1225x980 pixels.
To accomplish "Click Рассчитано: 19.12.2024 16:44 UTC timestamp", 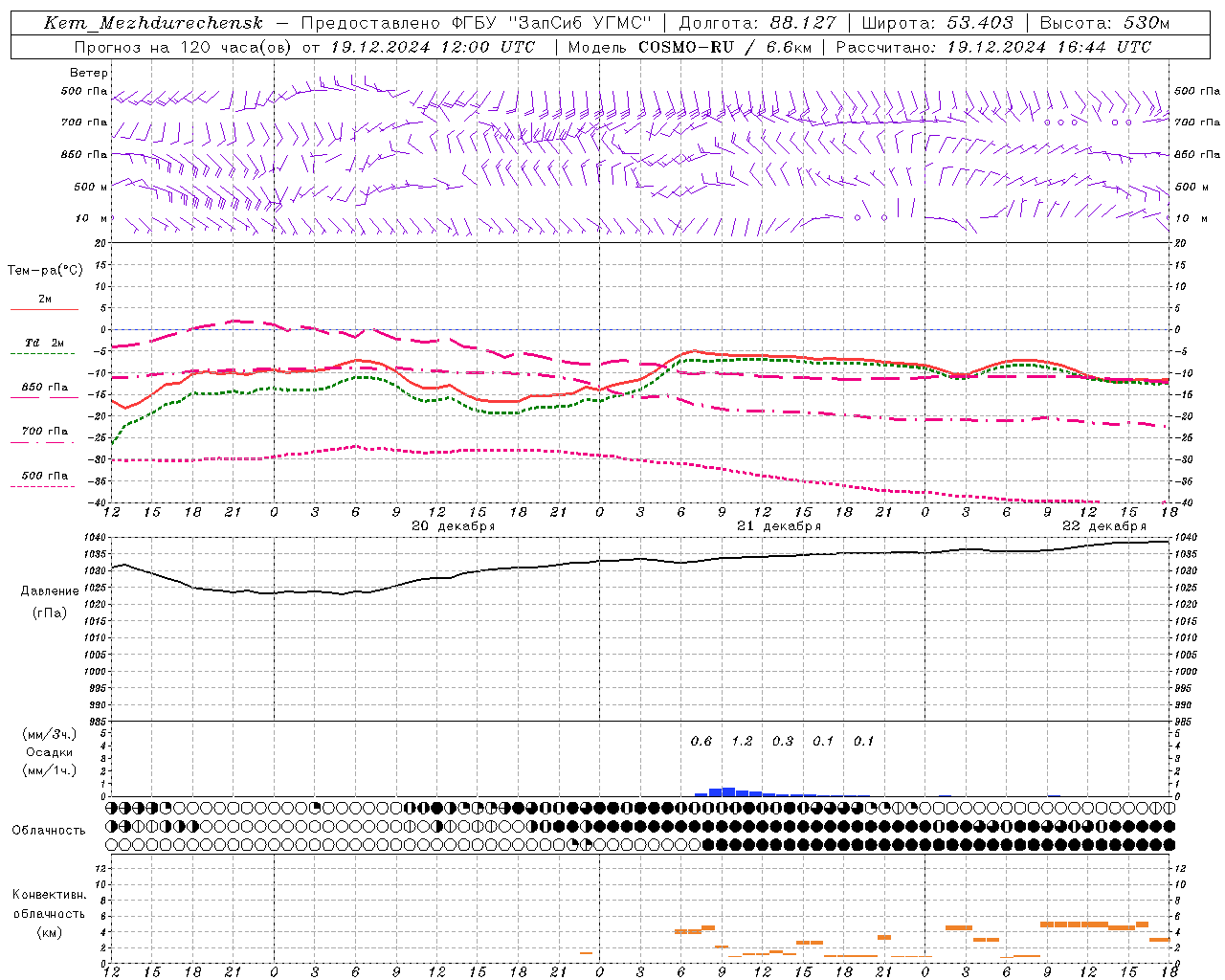I will (x=993, y=47).
